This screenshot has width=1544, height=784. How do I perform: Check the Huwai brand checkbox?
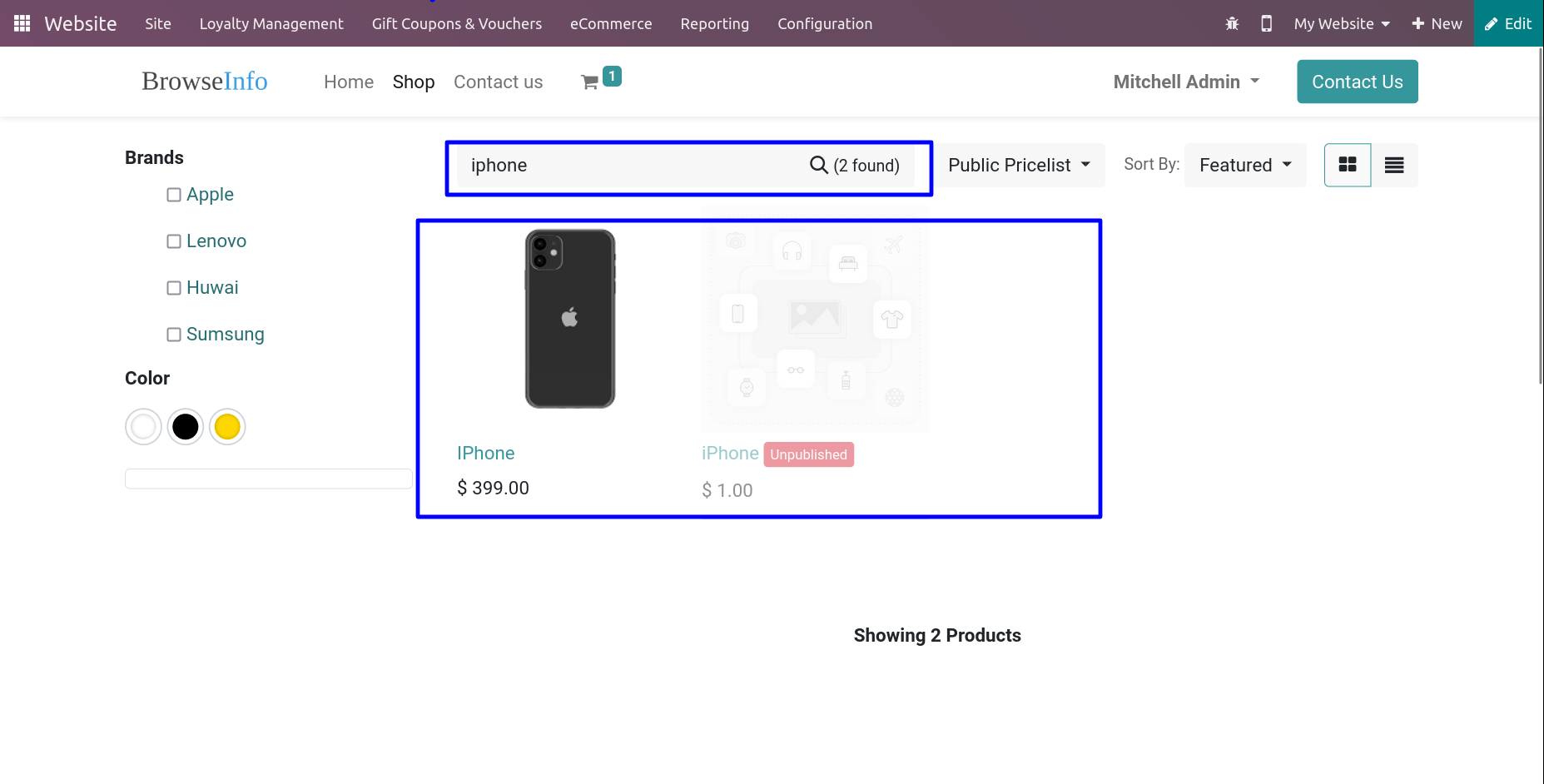tap(174, 288)
